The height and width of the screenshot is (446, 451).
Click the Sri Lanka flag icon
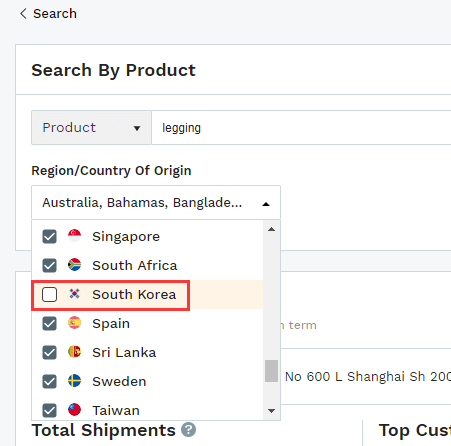(74, 352)
